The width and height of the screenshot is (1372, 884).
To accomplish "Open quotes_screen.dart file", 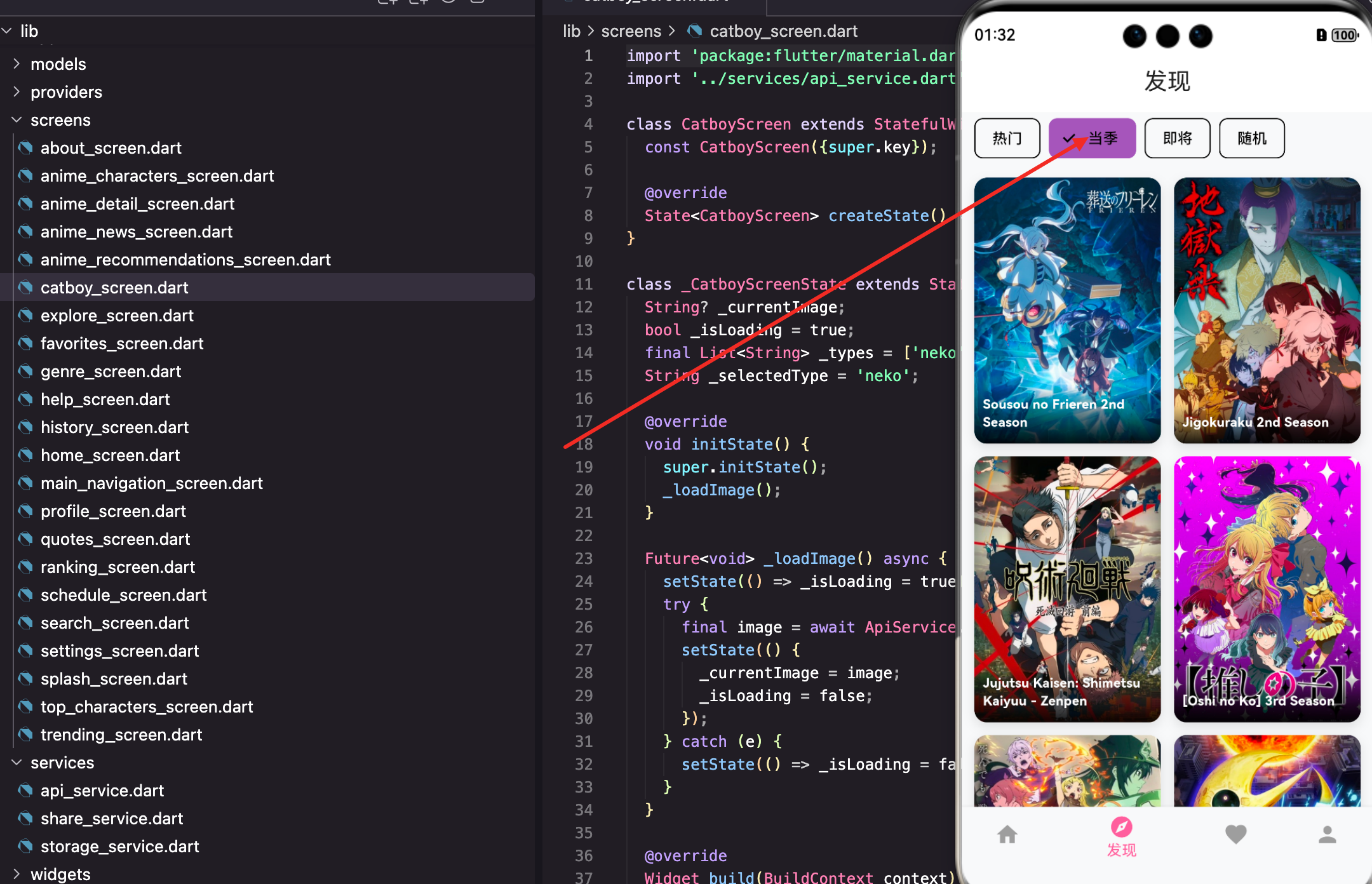I will [115, 539].
